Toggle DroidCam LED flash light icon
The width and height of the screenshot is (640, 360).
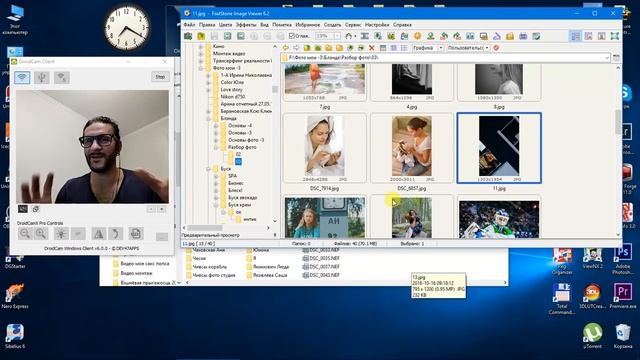[61, 234]
